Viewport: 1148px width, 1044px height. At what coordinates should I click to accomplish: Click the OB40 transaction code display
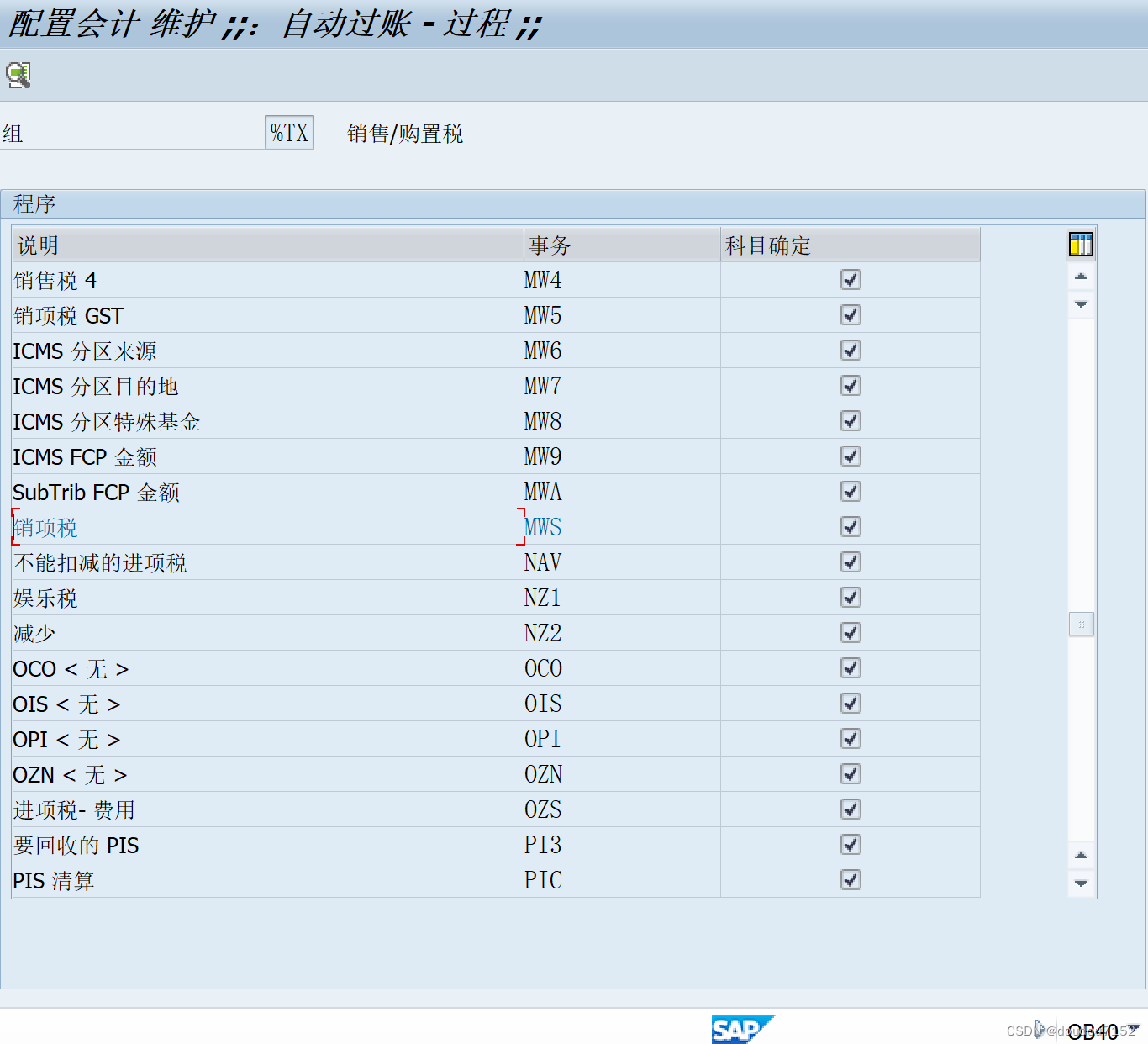(1093, 1031)
